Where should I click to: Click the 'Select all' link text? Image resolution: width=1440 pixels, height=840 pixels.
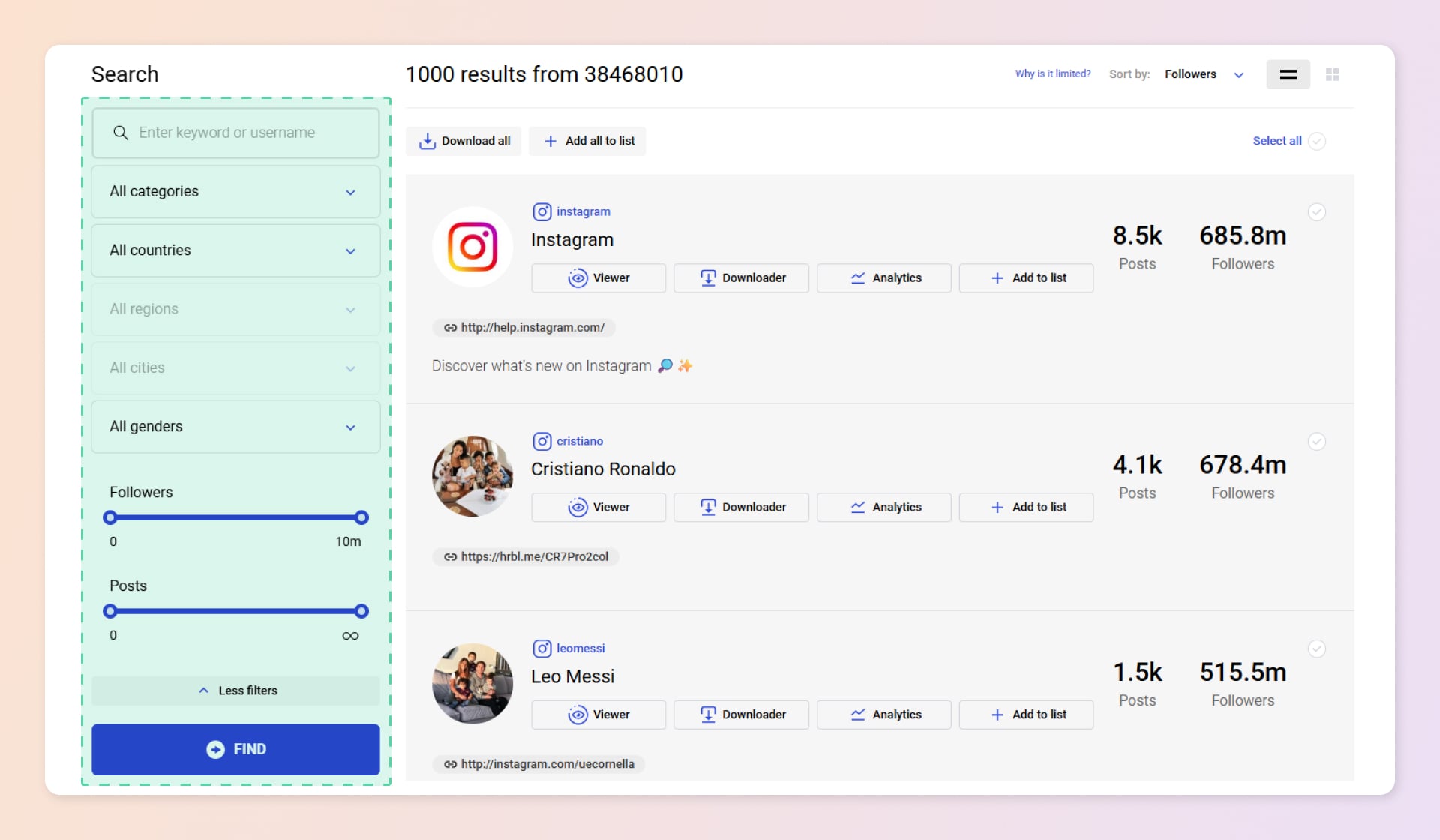pos(1277,141)
